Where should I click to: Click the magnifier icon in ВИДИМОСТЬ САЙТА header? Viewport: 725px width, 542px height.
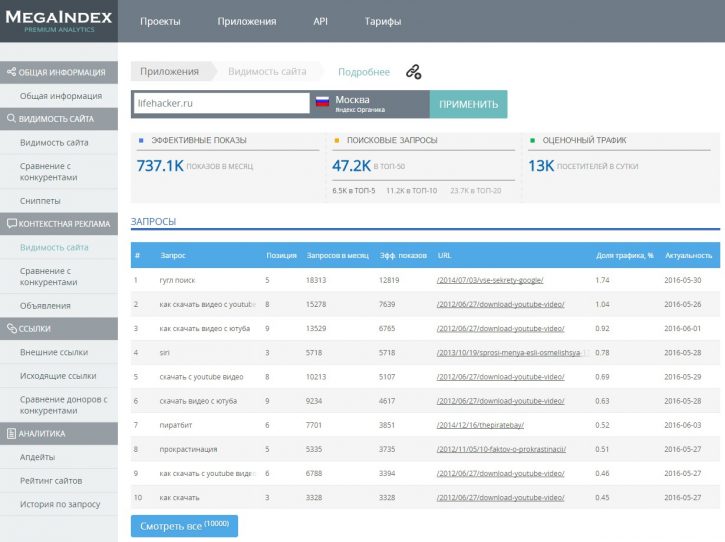pyautogui.click(x=12, y=118)
